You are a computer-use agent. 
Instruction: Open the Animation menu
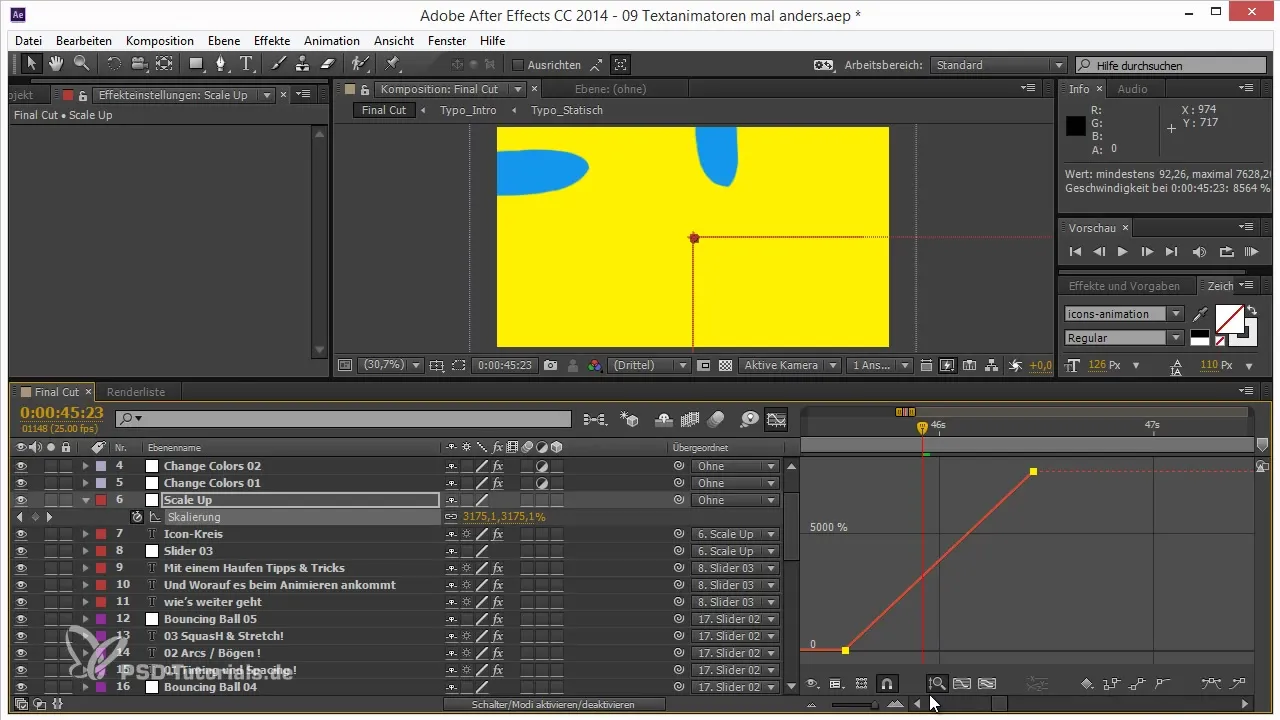pos(332,41)
